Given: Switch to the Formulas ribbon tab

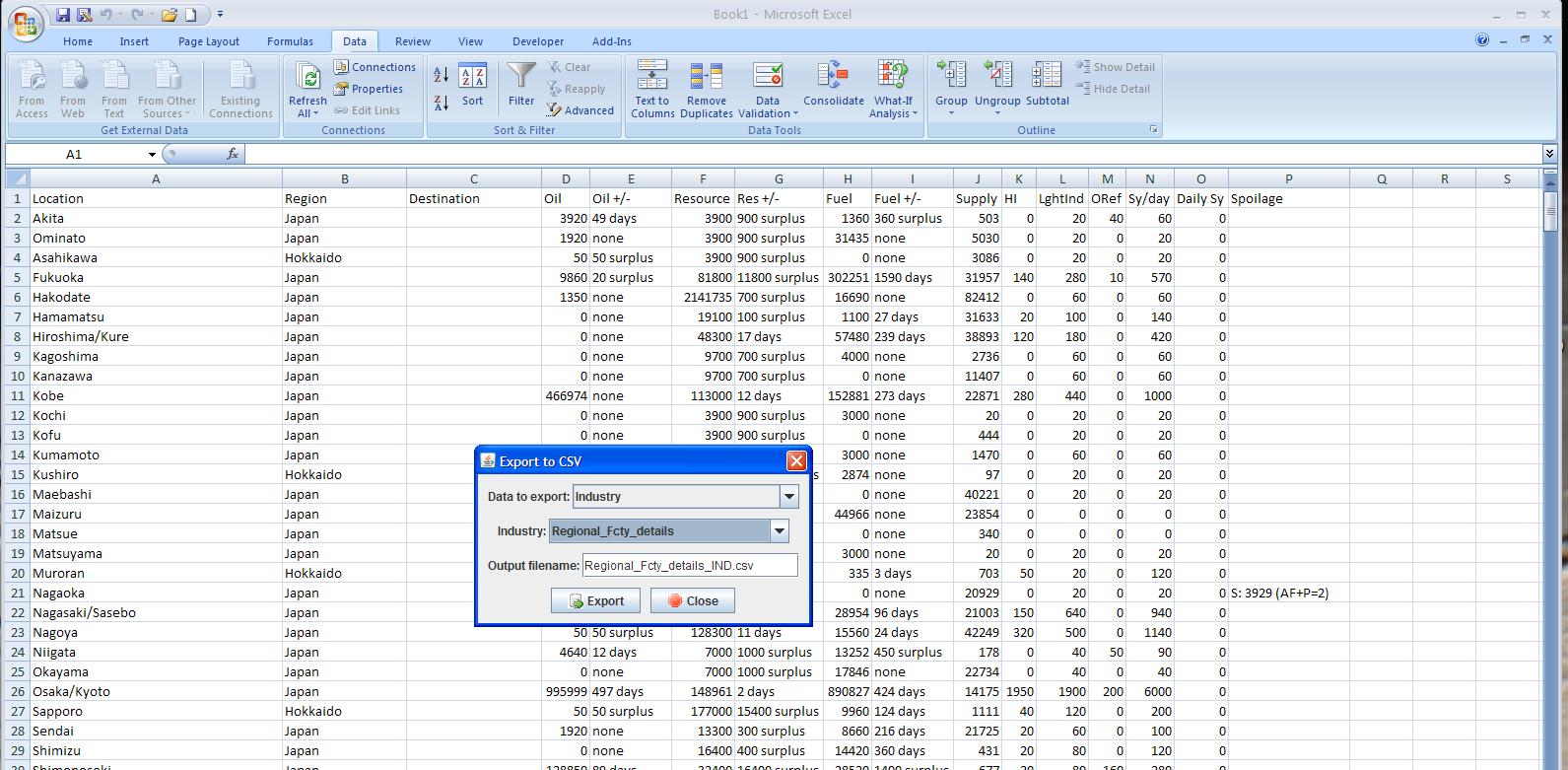Looking at the screenshot, I should point(290,41).
